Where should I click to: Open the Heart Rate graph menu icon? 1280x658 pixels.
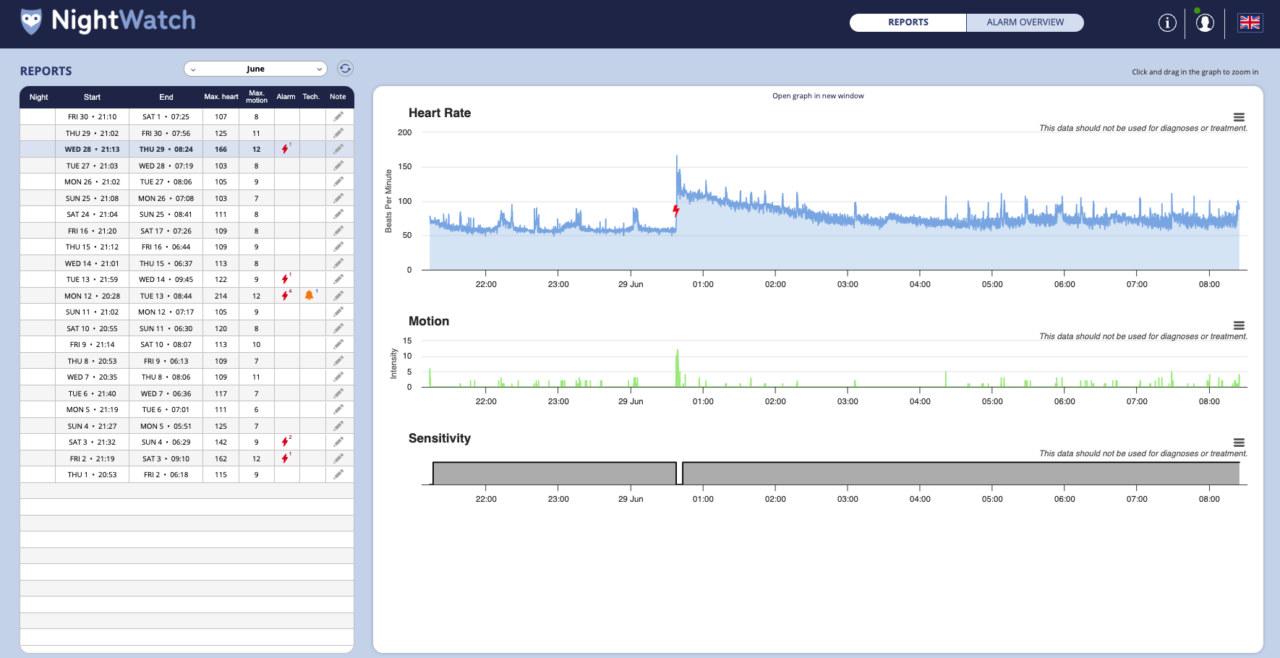(1239, 116)
